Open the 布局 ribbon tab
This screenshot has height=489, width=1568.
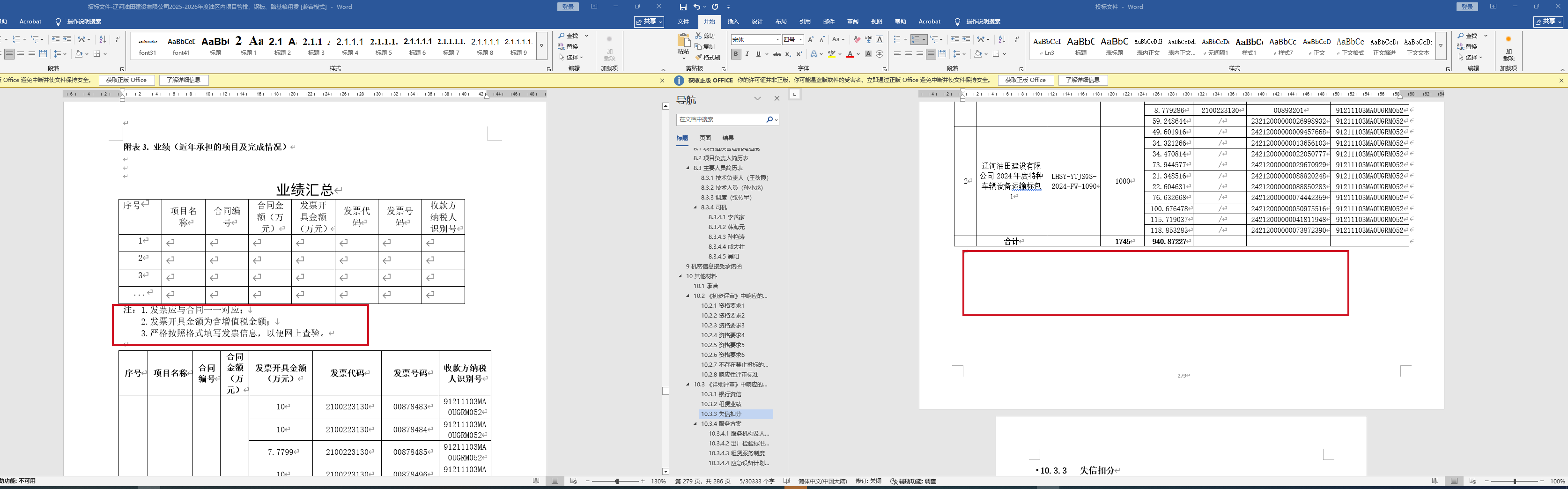point(781,22)
